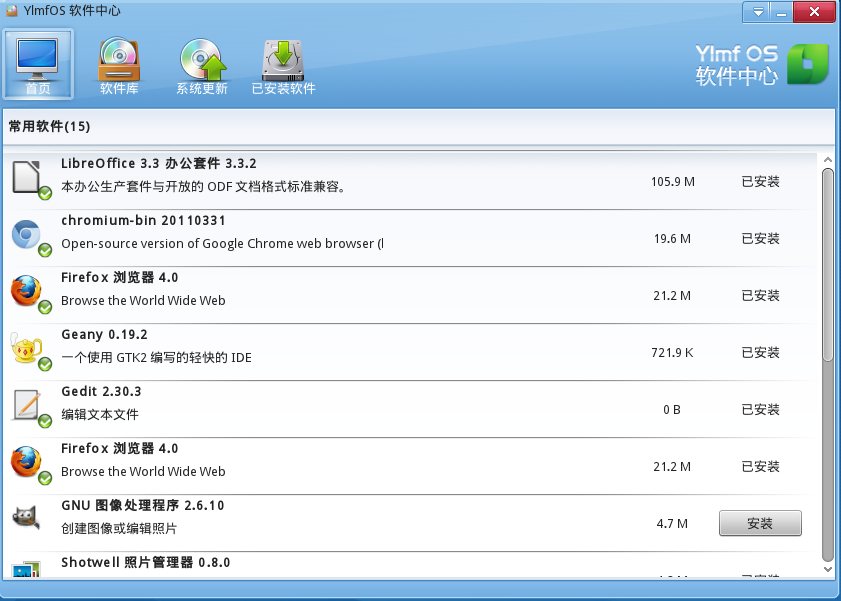Image resolution: width=841 pixels, height=601 pixels.
Task: Close the YlmfOS 软件中心 window
Action: (814, 12)
